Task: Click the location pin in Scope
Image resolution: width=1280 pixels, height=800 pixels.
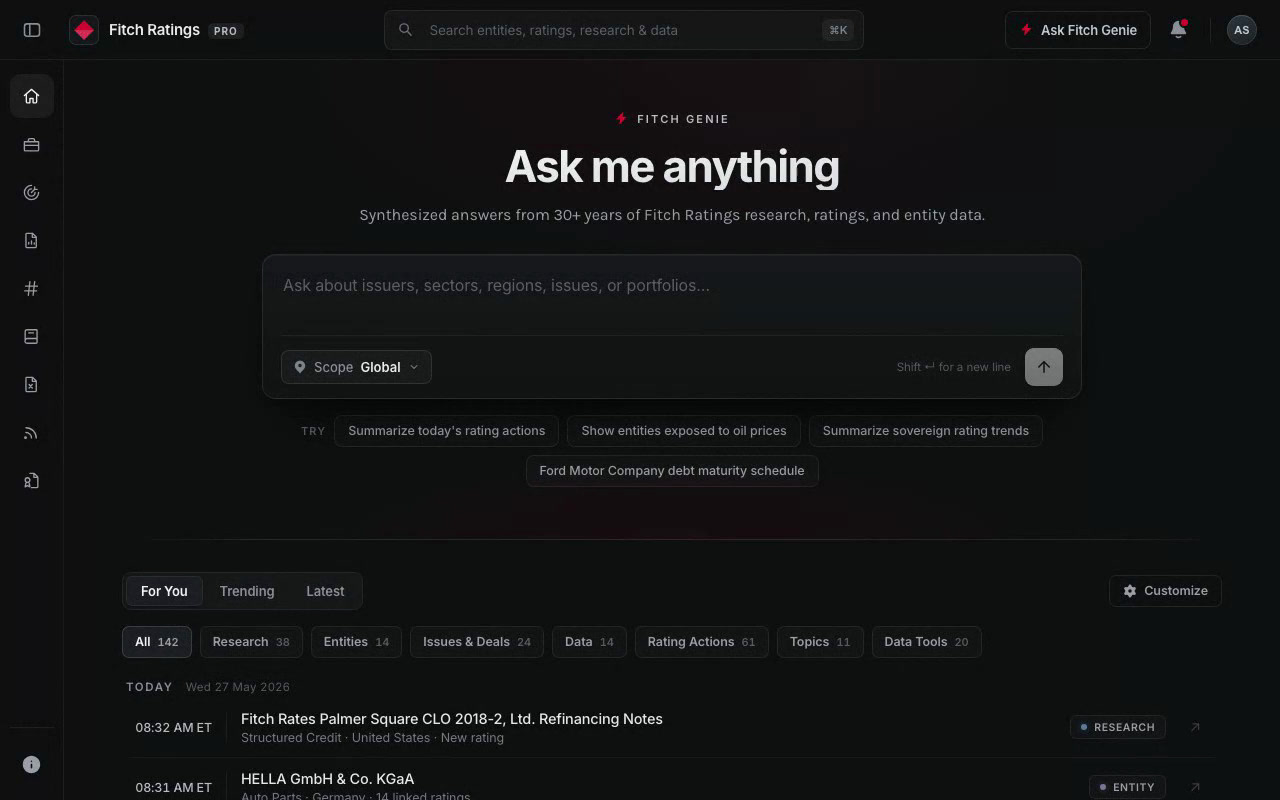Action: tap(299, 367)
